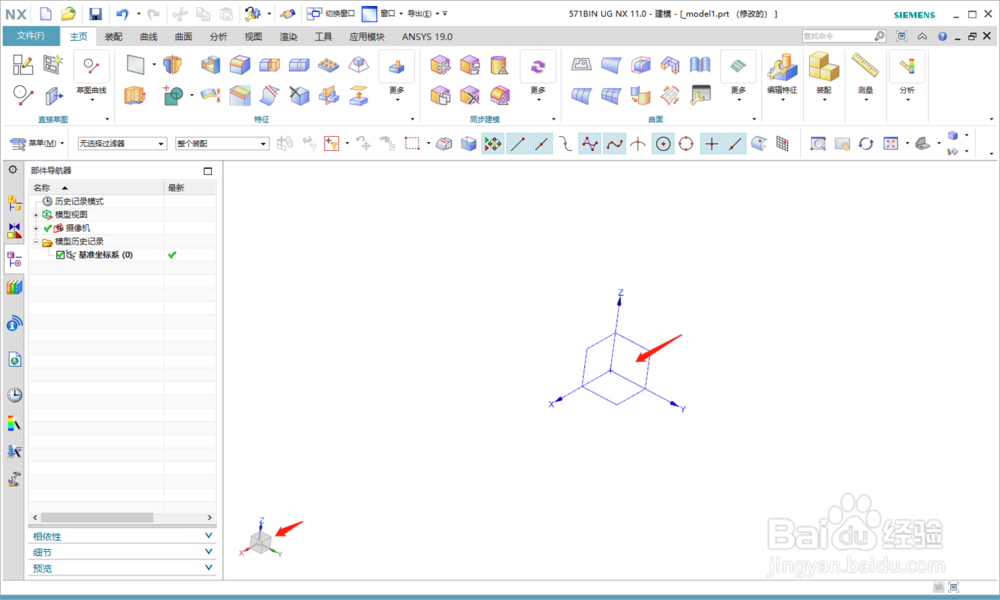The height and width of the screenshot is (600, 1000).
Task: Click the 装配 assembly blocks icon
Action: pyautogui.click(x=824, y=67)
